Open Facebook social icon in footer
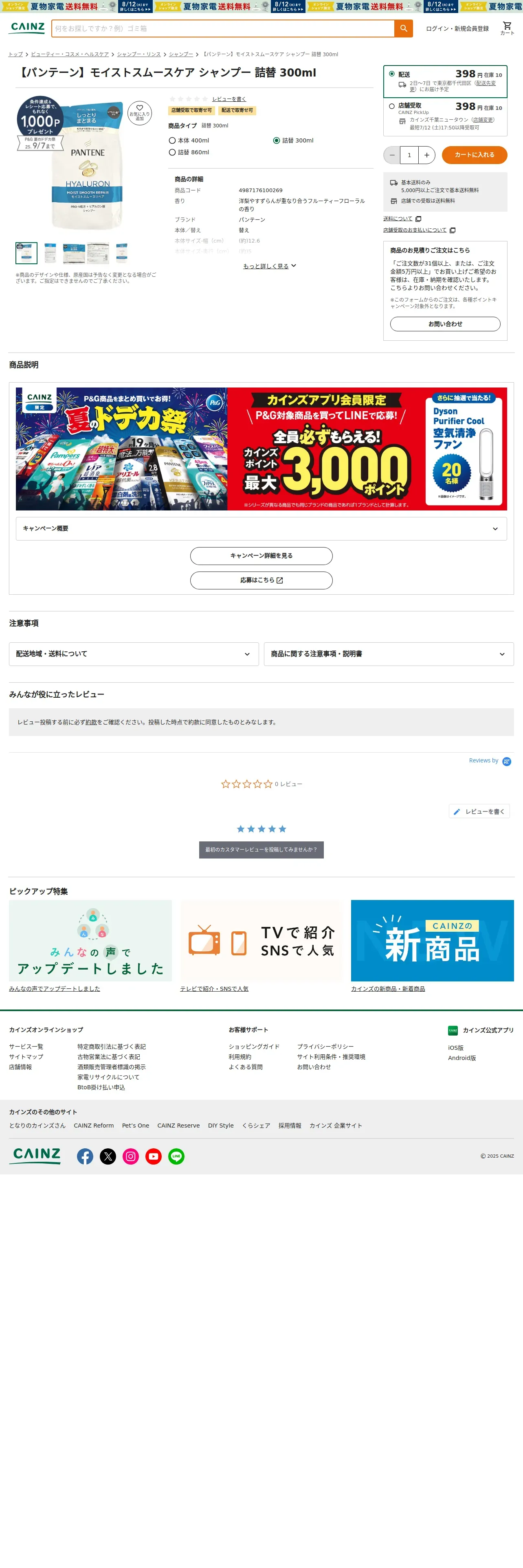Viewport: 523px width, 1568px height. 85,1156
